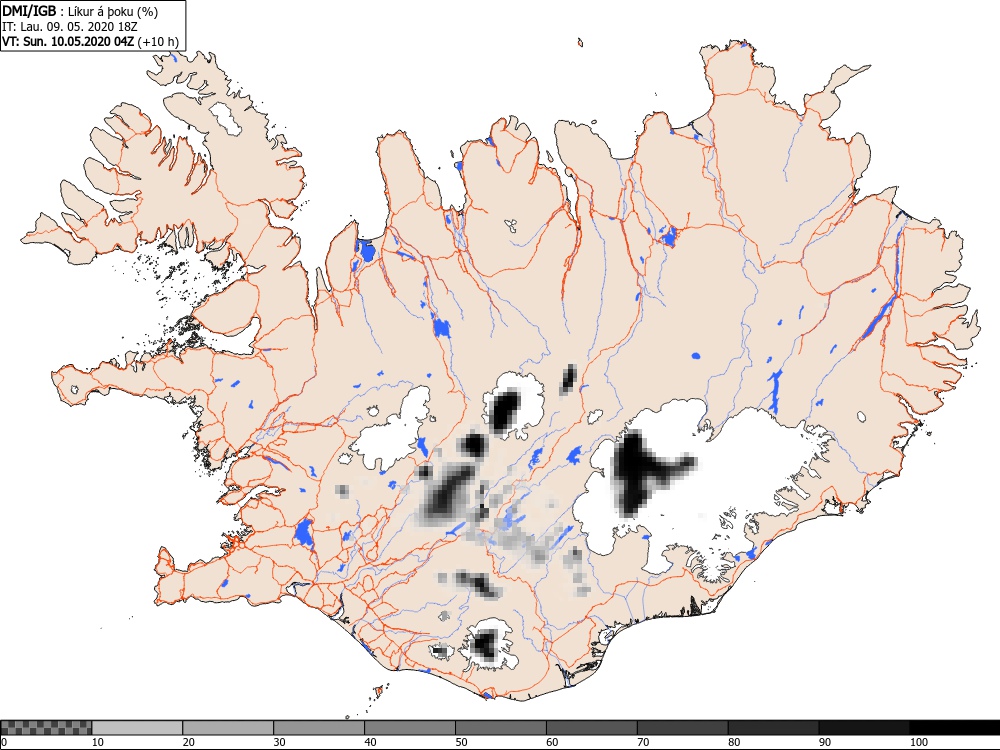The image size is (1000, 750).
Task: Click the 10-20 light gray legend swatch
Action: 137,728
